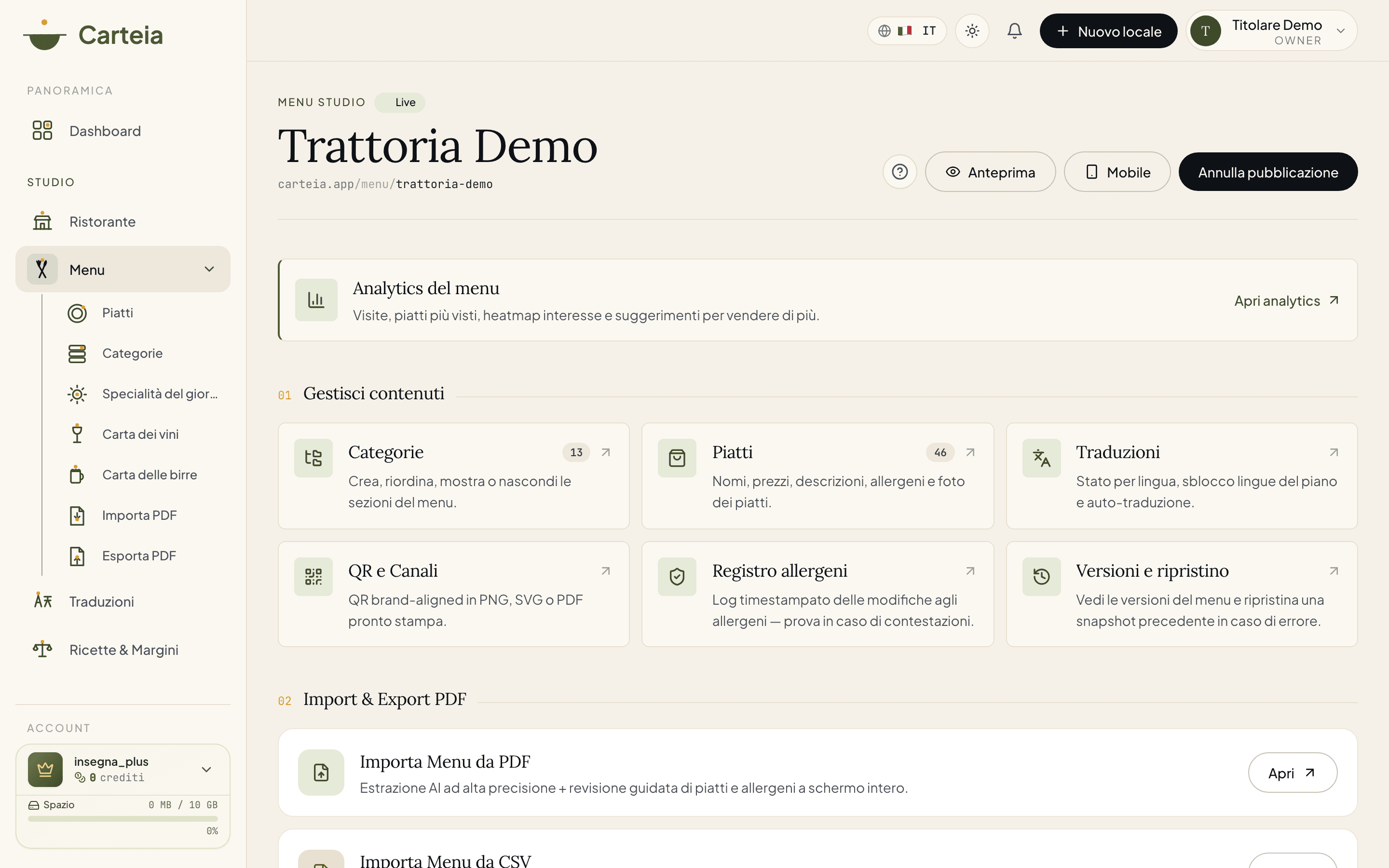This screenshot has height=868, width=1389.
Task: Open the Versioni e ripristino card arrow
Action: [1334, 571]
